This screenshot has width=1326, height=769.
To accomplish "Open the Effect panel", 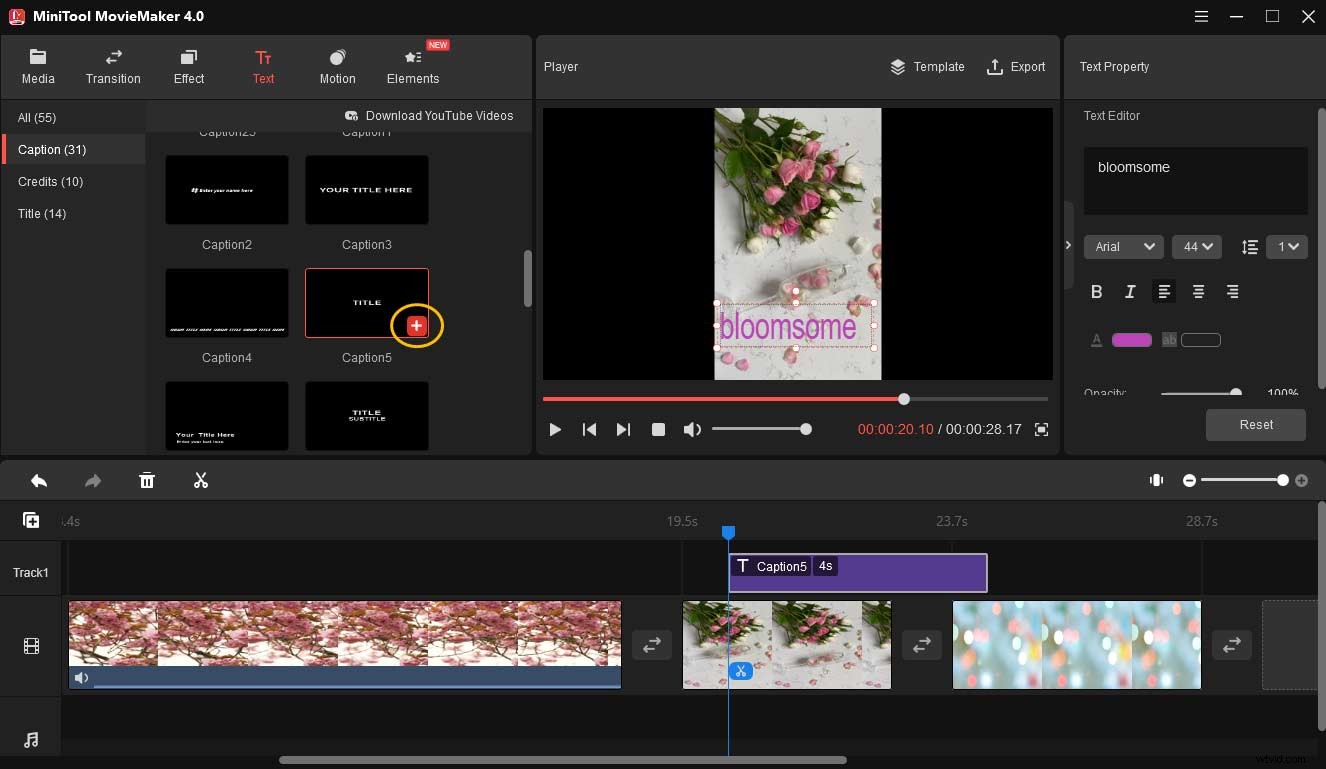I will (188, 66).
